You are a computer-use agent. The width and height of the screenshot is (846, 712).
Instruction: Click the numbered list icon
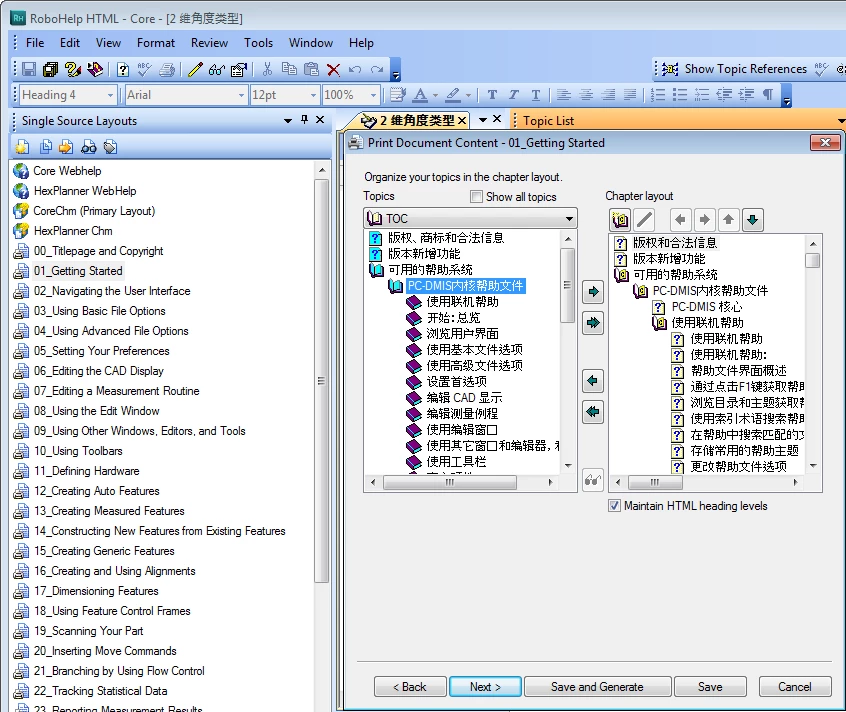[657, 95]
